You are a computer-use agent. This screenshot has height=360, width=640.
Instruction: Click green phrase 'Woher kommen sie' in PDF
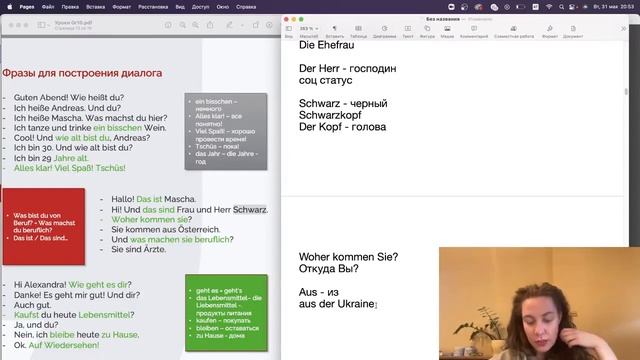(x=149, y=220)
